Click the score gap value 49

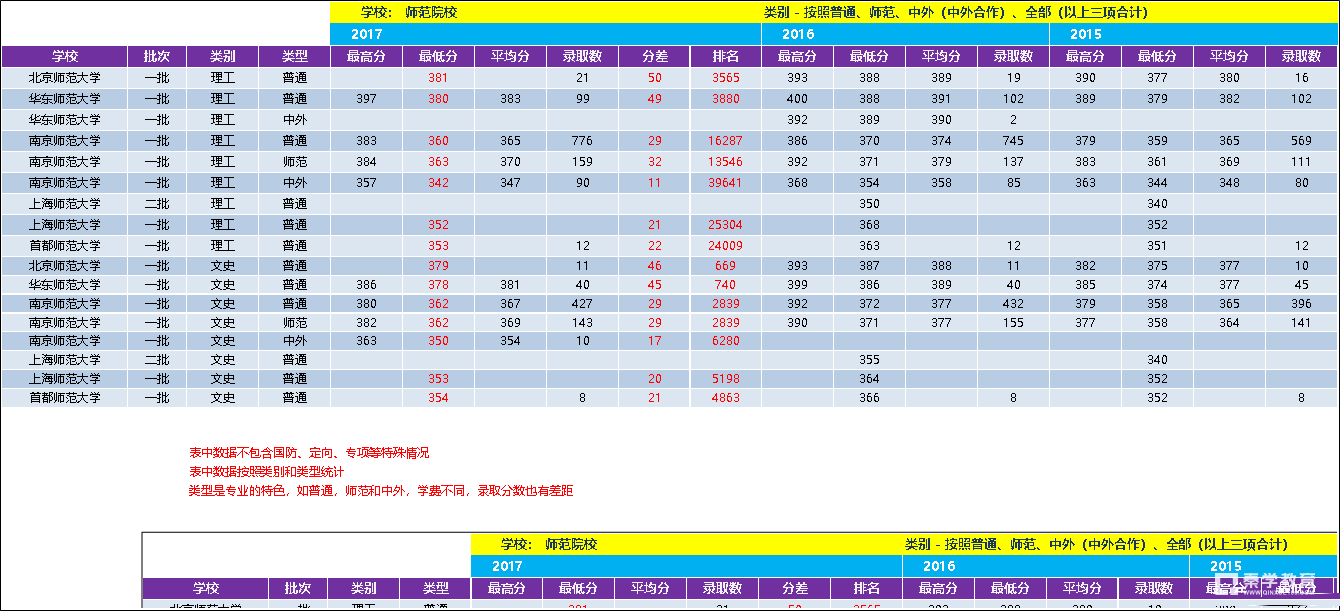point(654,99)
